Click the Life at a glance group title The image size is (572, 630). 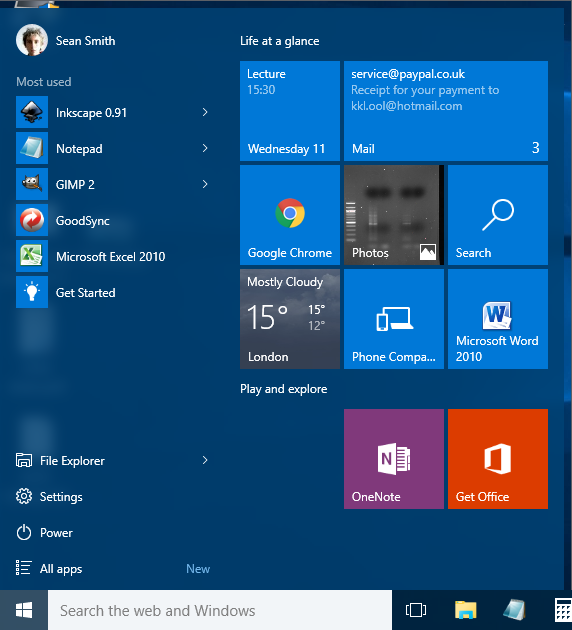(x=280, y=41)
